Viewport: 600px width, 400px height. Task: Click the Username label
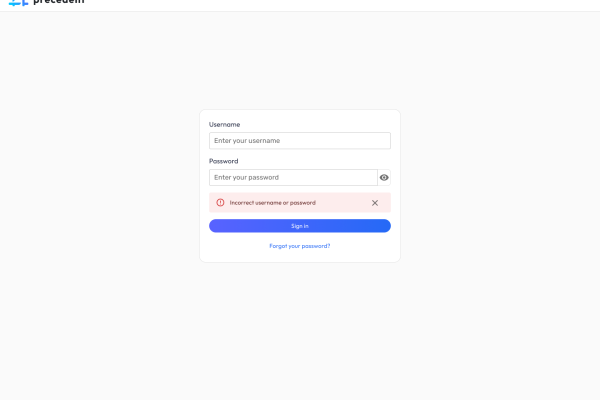click(224, 125)
